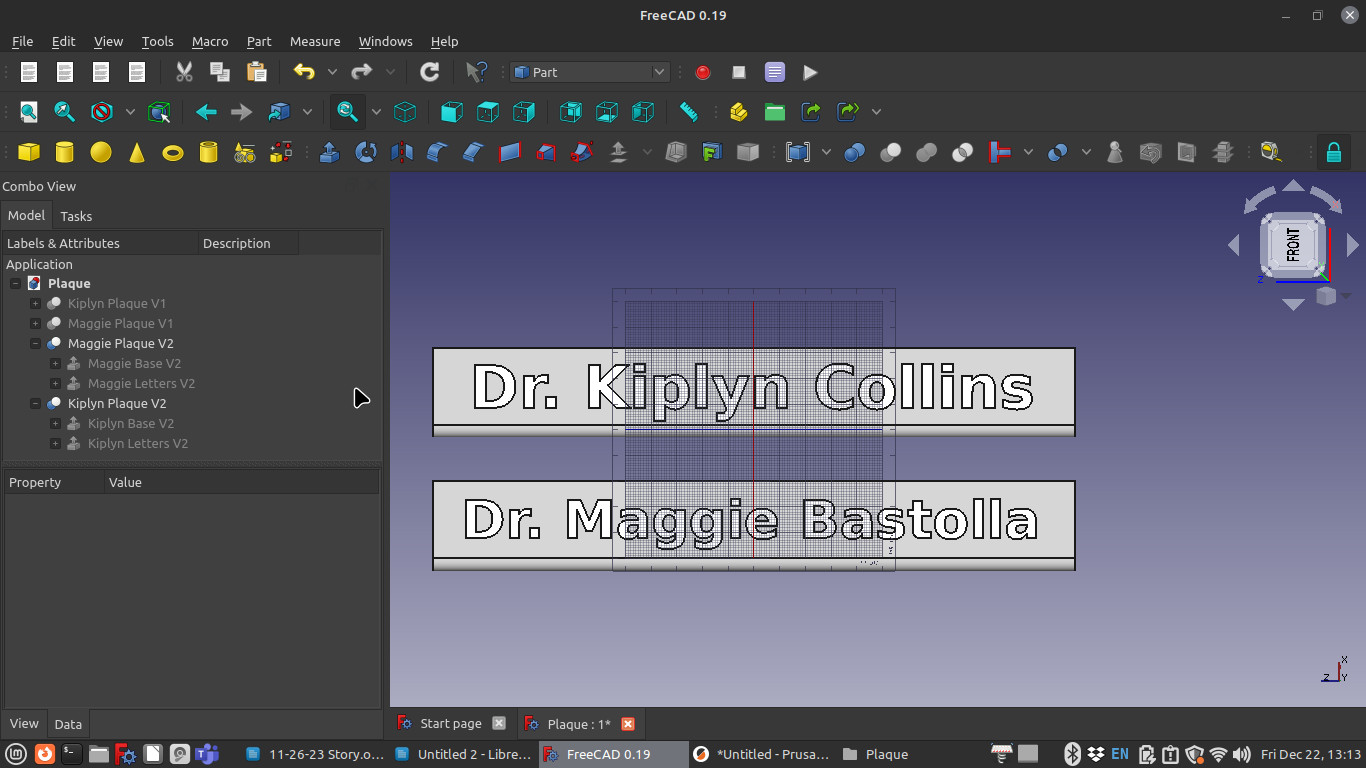Open the Windows menu

(x=385, y=41)
